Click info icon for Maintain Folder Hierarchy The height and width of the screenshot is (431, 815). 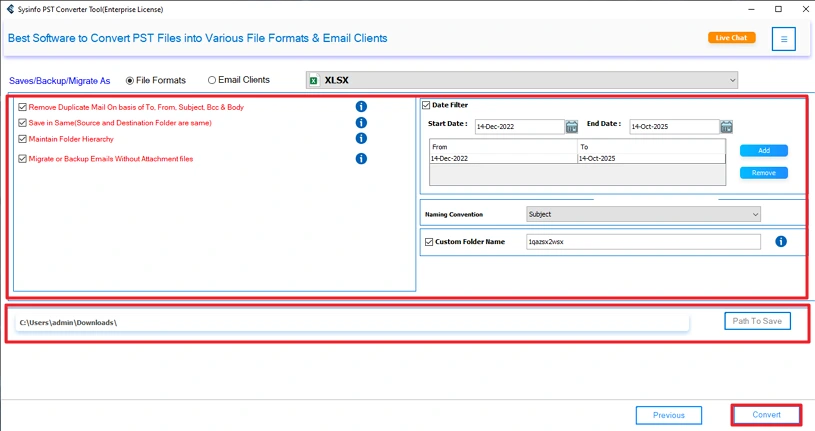pyautogui.click(x=361, y=138)
